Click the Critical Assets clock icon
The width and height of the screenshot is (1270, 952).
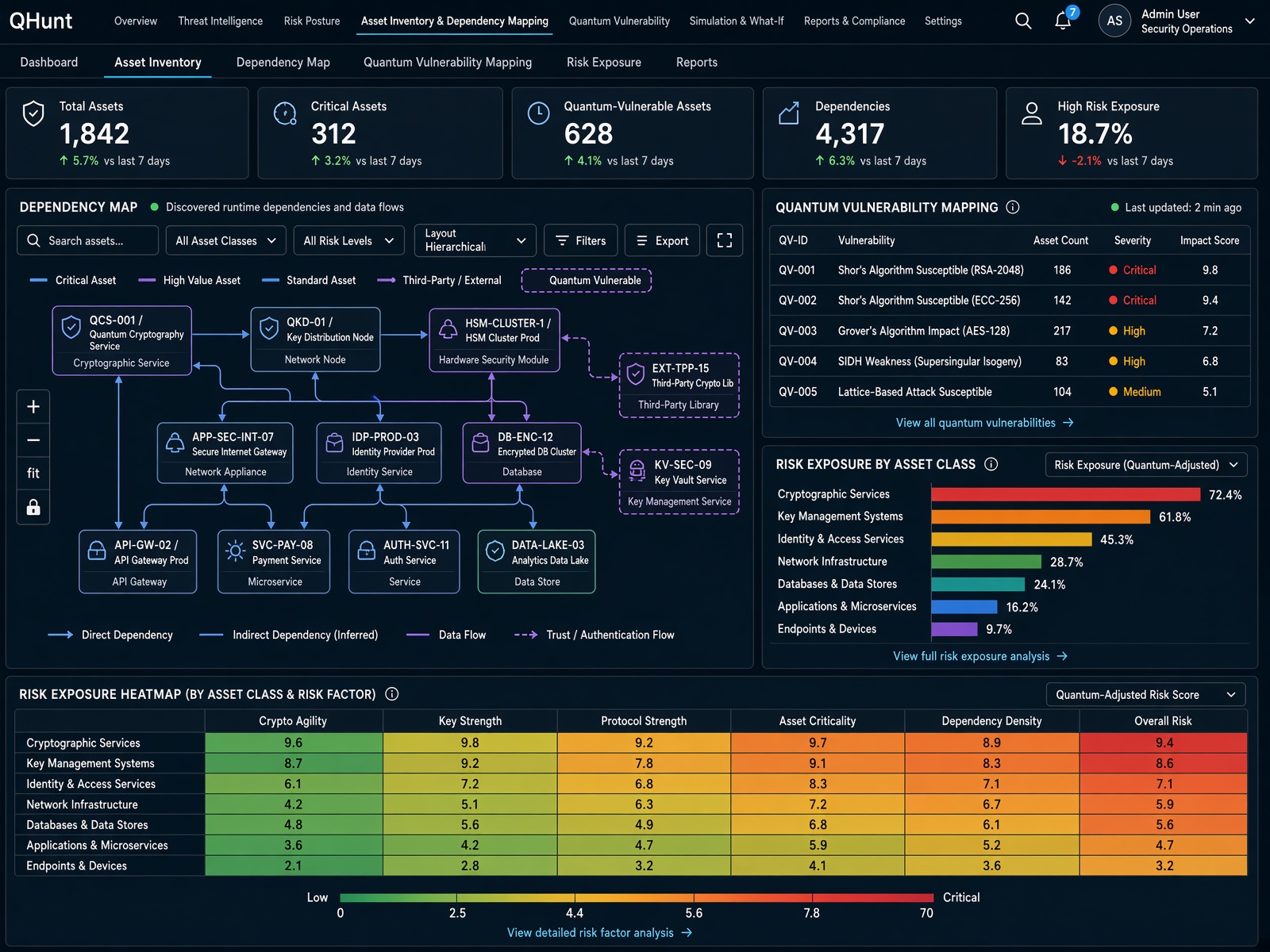pos(285,114)
